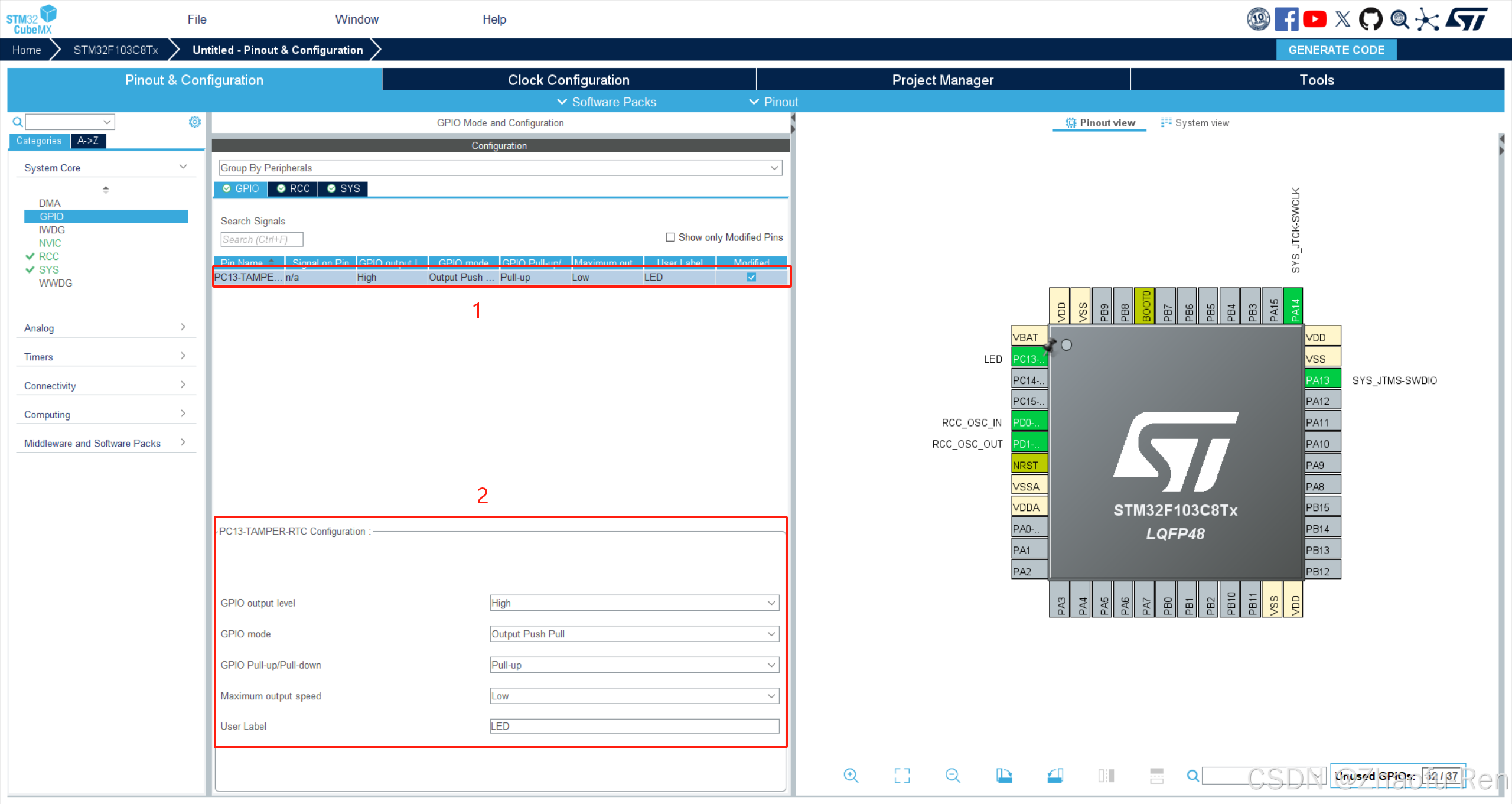The width and height of the screenshot is (1512, 804).
Task: Open the Facebook icon link
Action: coord(1286,19)
